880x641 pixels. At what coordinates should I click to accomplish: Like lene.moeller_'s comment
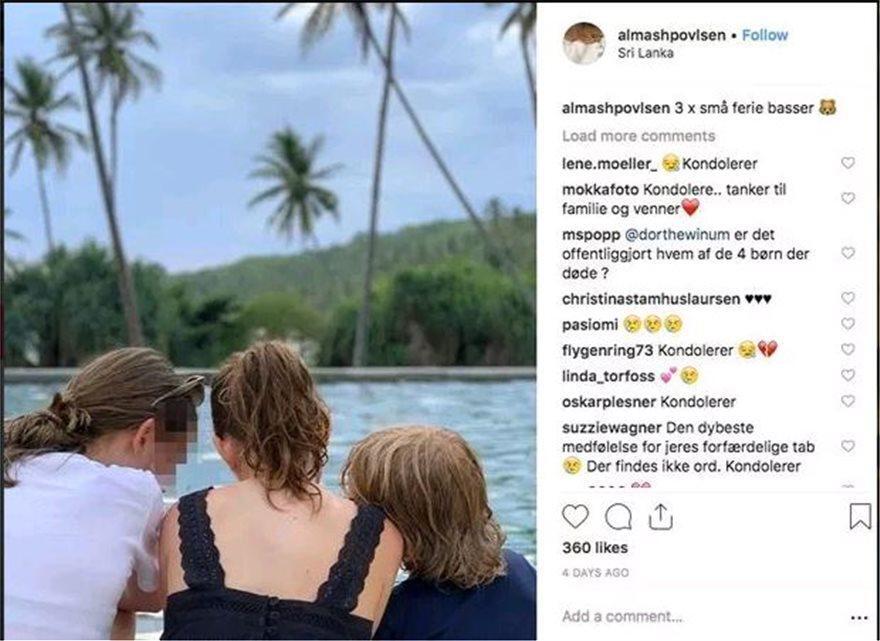[x=848, y=163]
